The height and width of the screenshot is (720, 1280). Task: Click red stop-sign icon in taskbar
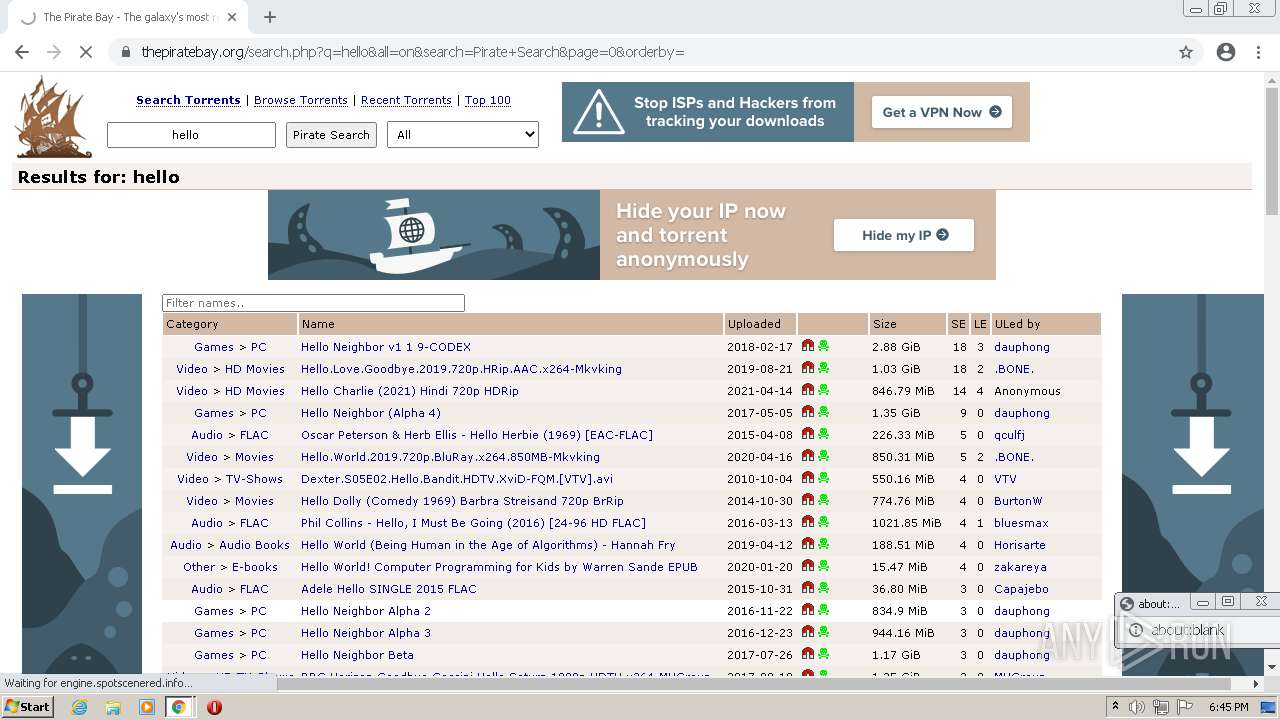coord(214,707)
